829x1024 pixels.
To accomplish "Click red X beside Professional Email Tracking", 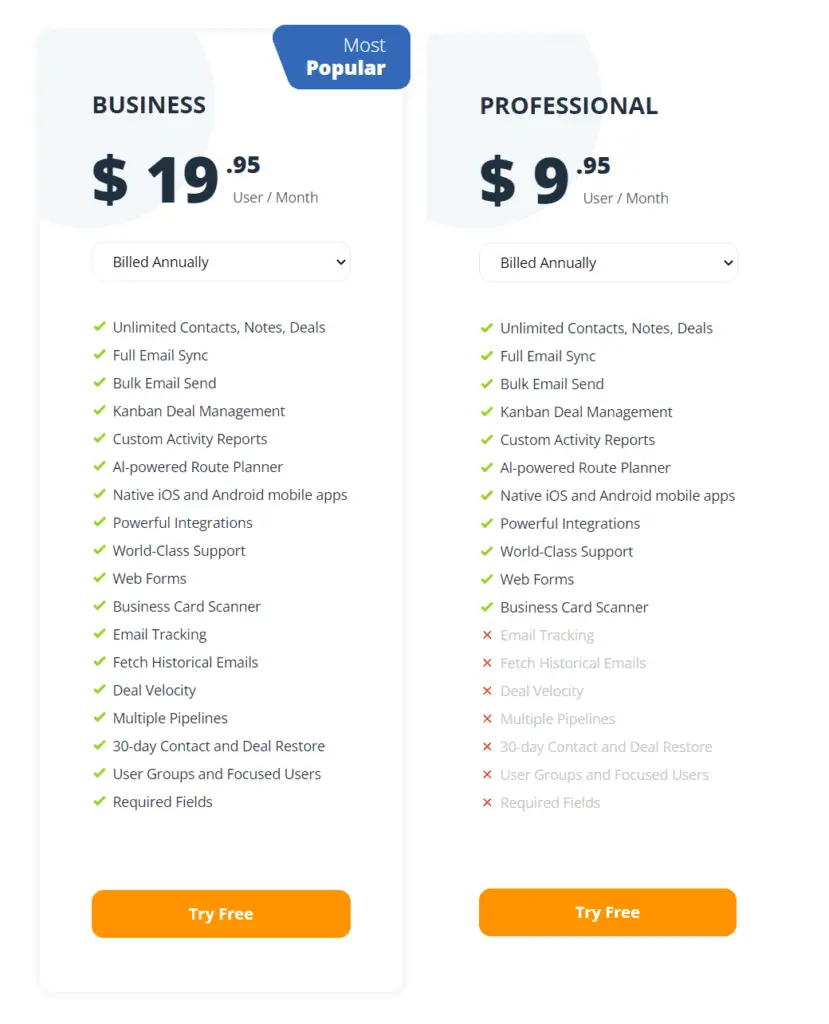I will pos(487,635).
